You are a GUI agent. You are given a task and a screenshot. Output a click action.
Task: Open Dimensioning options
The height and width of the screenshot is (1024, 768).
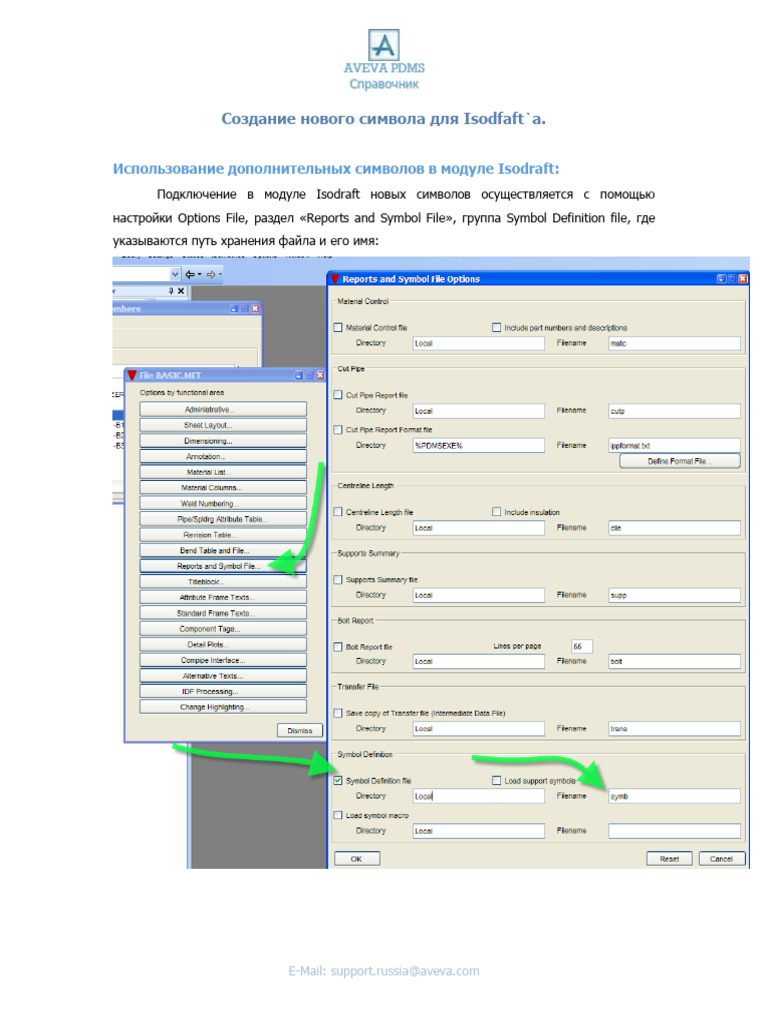coord(223,441)
